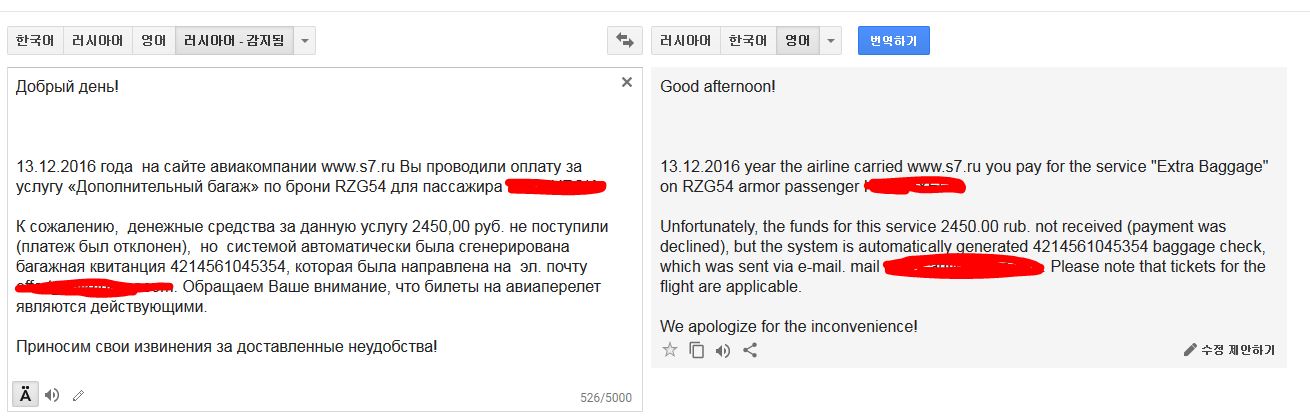Choose 한국어 as the source language
1310x416 pixels.
[x=35, y=41]
